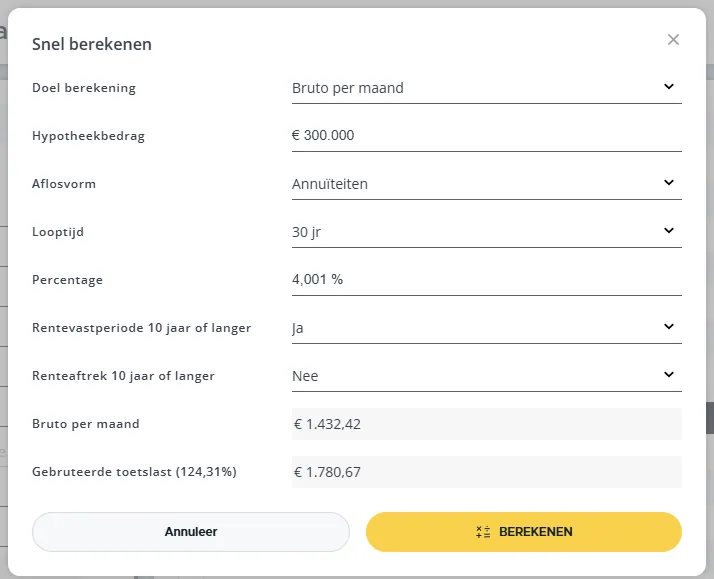Click the Annuleer button
Image resolution: width=714 pixels, height=579 pixels.
(191, 532)
